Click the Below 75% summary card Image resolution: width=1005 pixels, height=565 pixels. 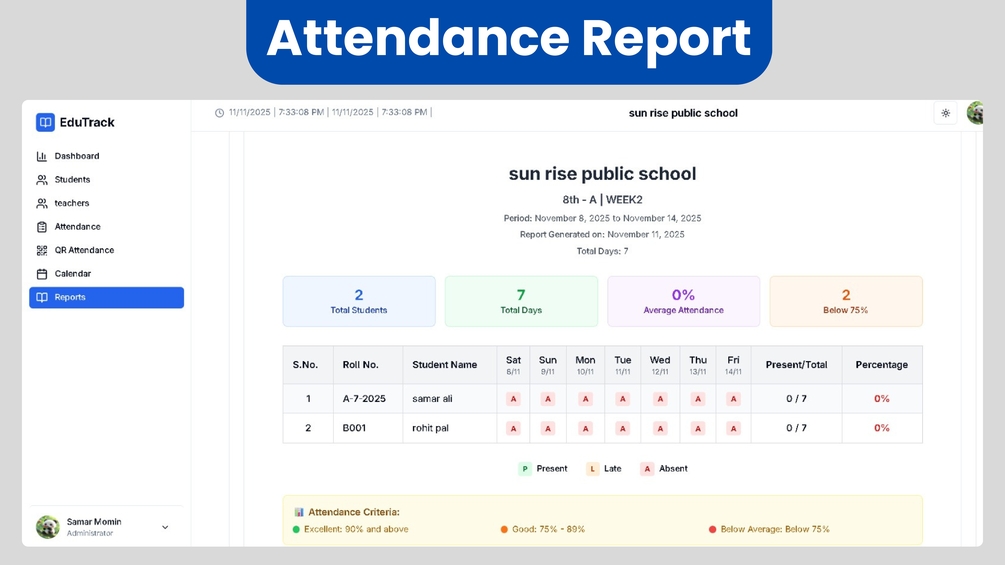click(845, 302)
